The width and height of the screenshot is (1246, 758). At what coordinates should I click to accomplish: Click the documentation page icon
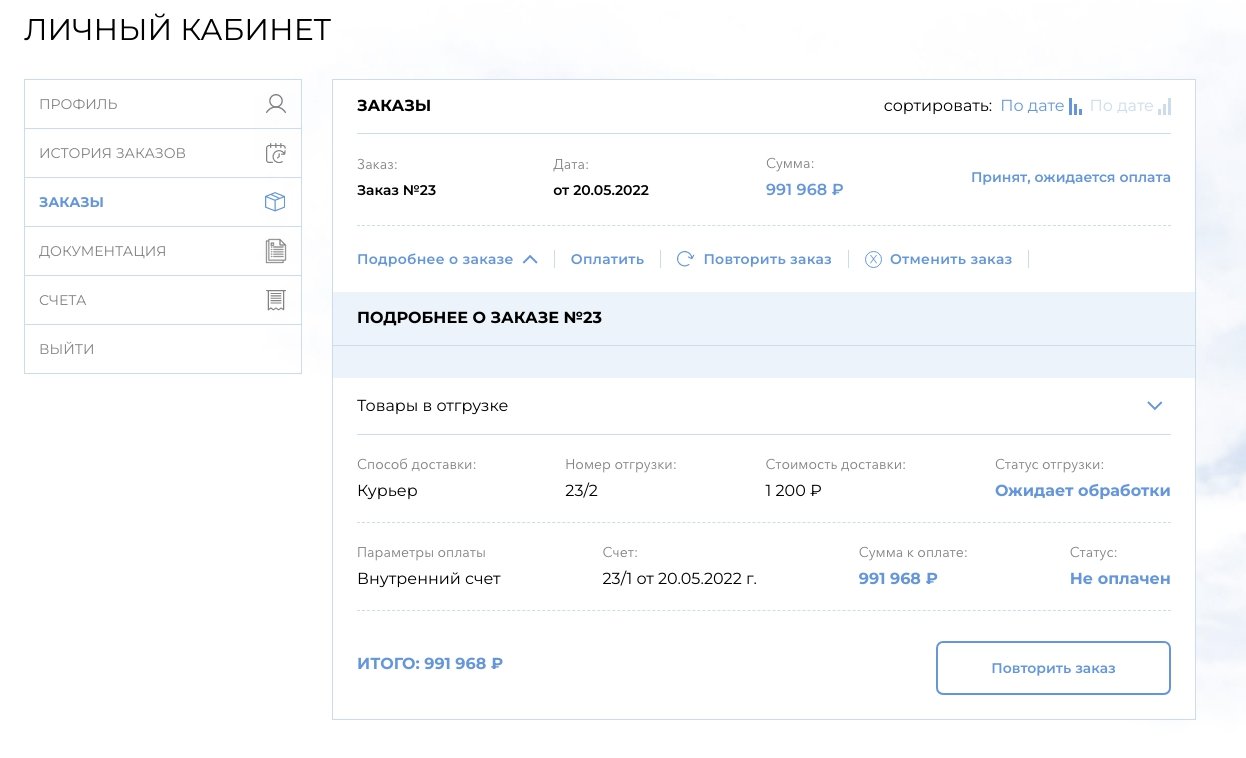(x=276, y=251)
